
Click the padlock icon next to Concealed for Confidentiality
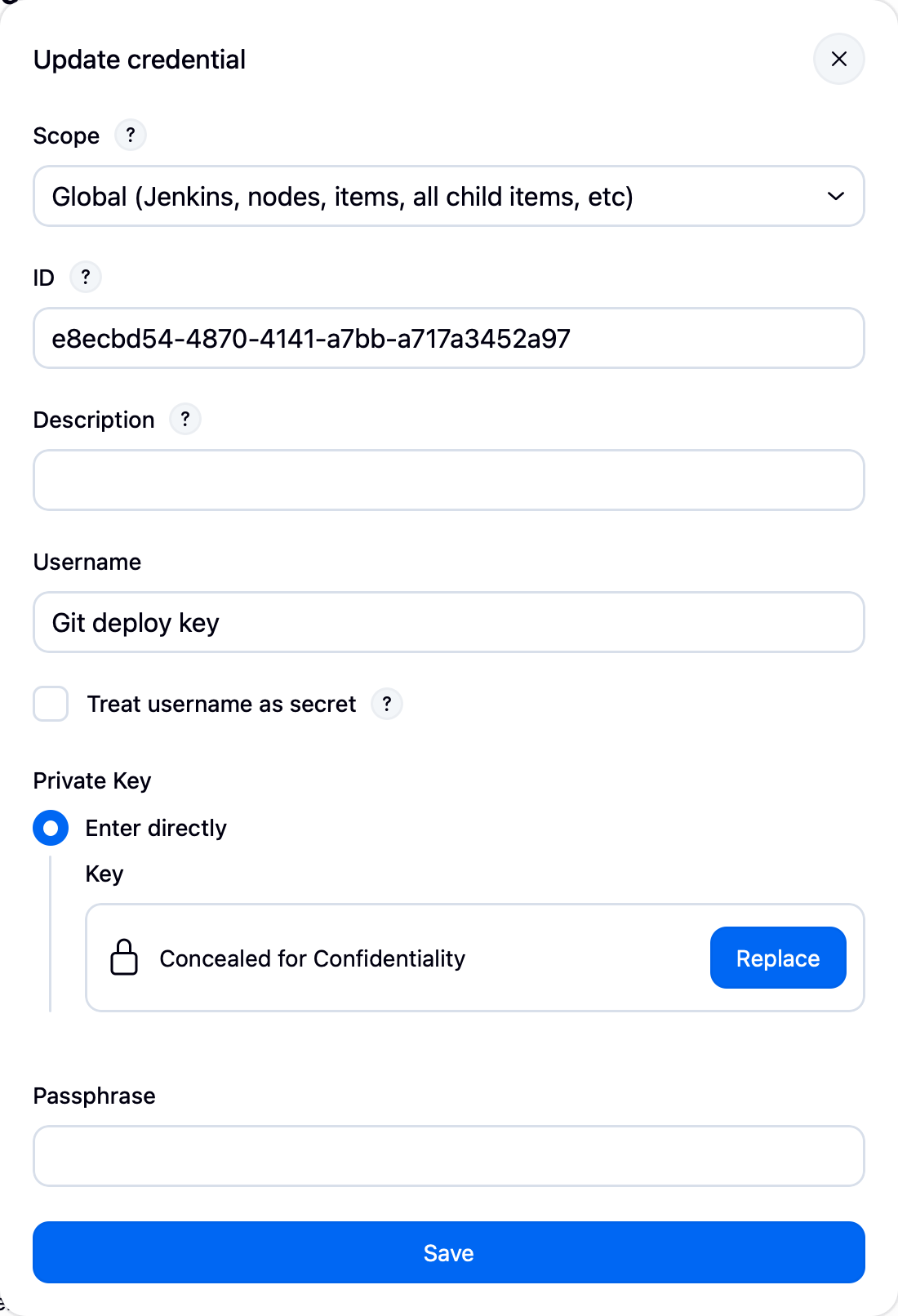pyautogui.click(x=124, y=958)
